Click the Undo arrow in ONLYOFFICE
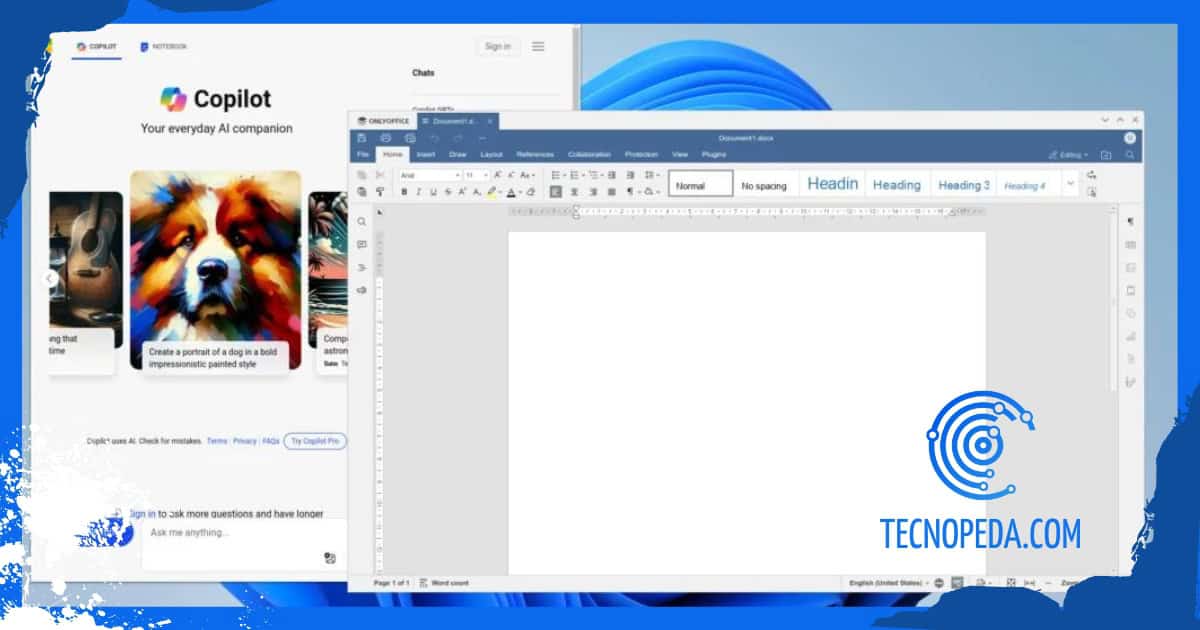 click(434, 138)
